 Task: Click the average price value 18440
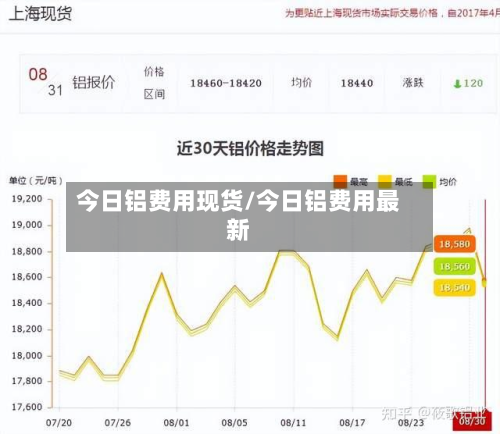[357, 83]
